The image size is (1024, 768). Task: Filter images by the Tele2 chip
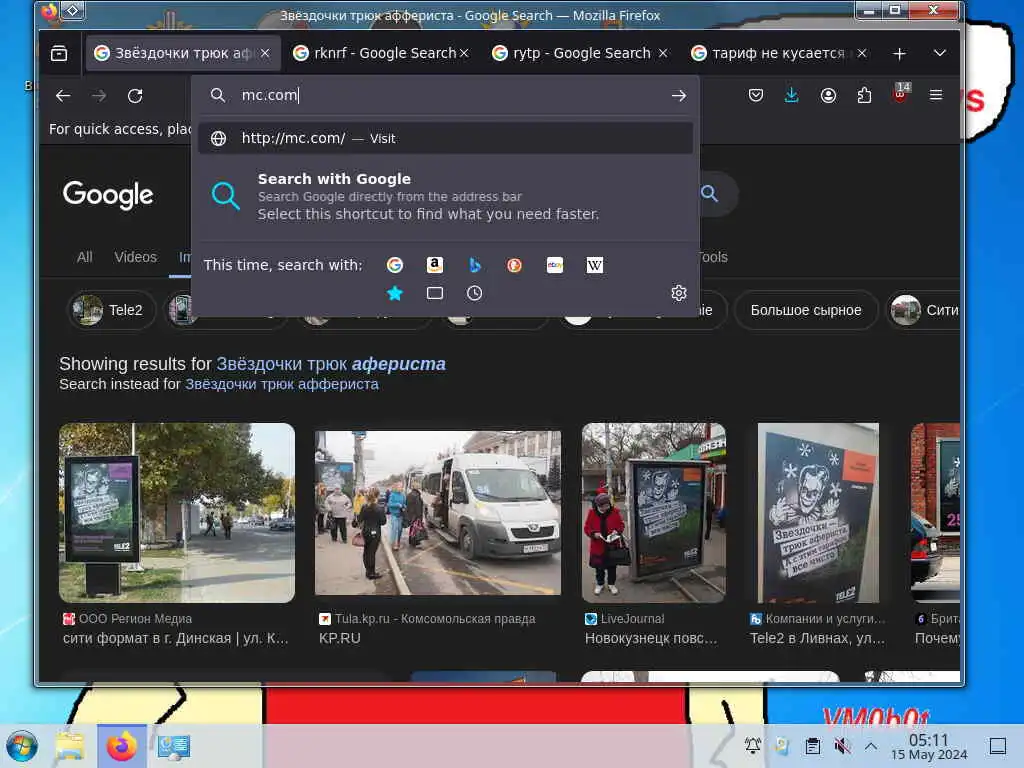tap(112, 310)
